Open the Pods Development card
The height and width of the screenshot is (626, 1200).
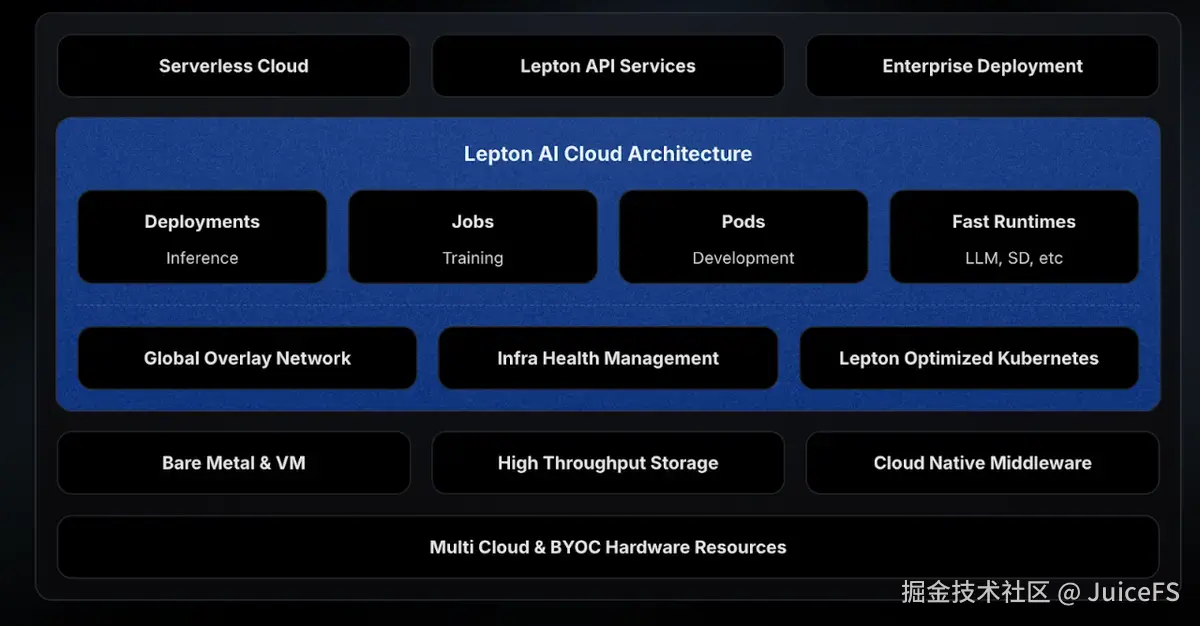point(743,237)
